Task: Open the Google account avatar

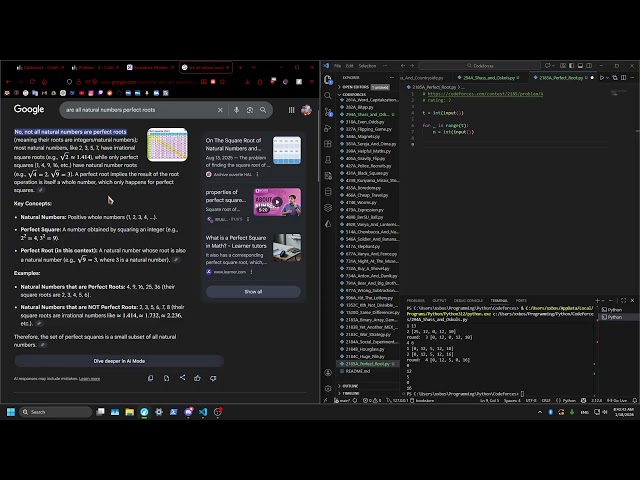Action: (306, 110)
